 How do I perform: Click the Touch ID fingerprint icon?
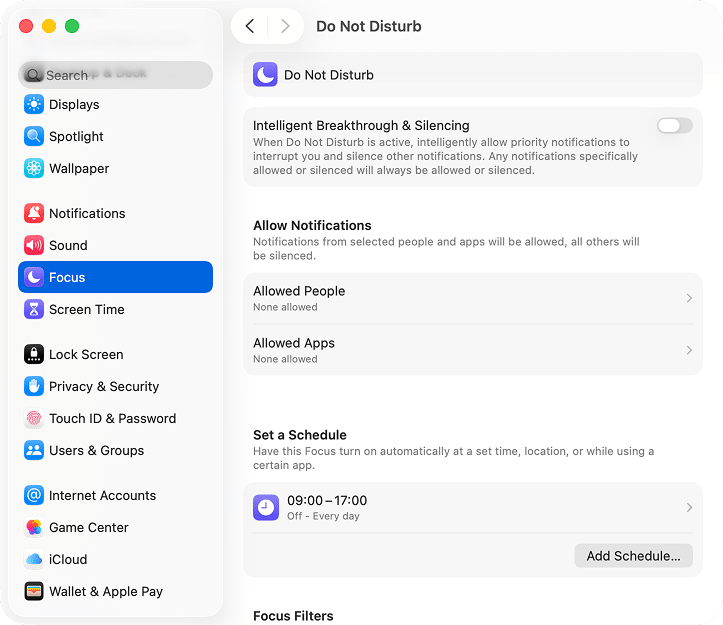(x=34, y=418)
